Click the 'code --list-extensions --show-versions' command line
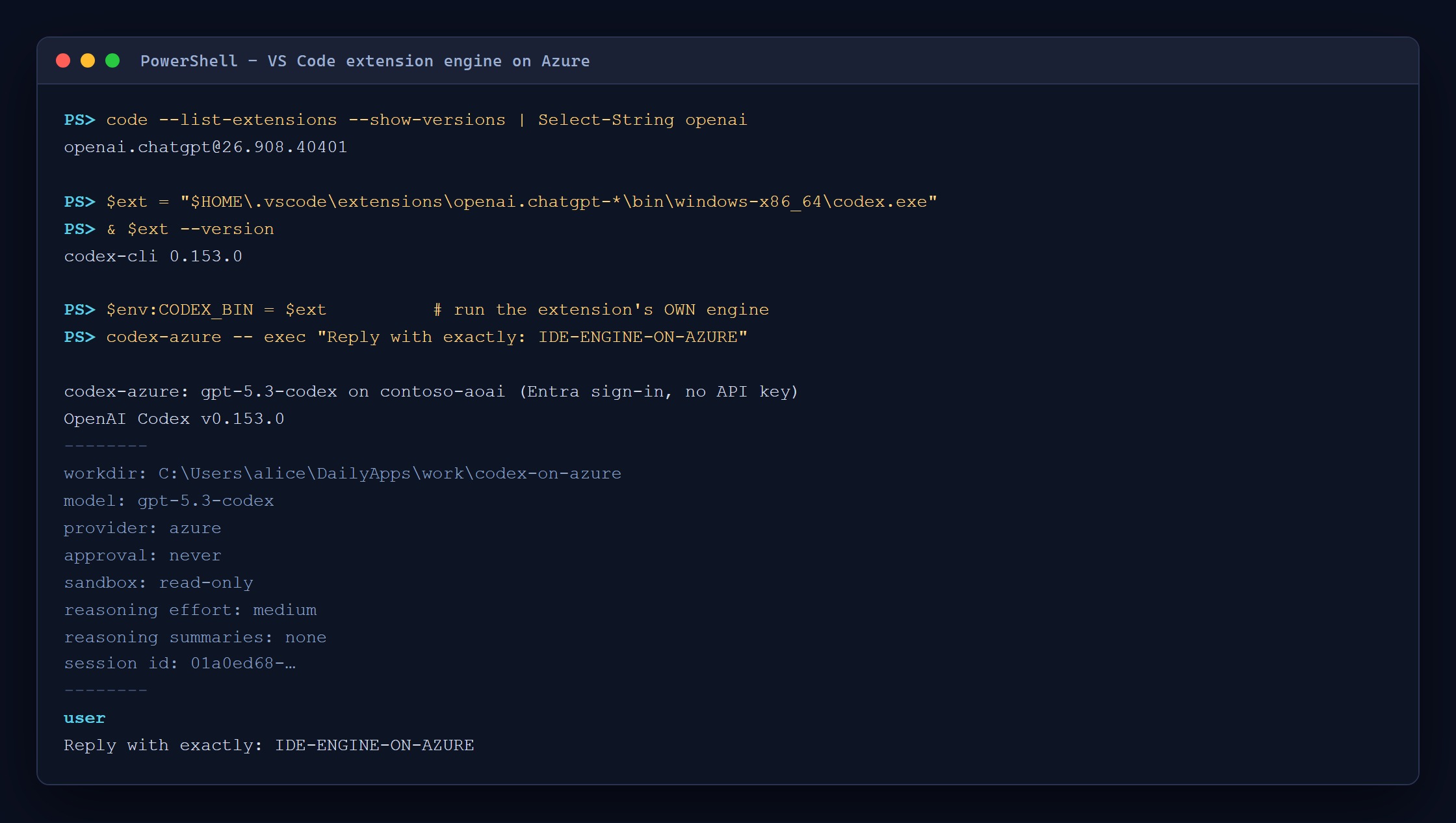Screen dimensions: 1456x823 [x=426, y=120]
